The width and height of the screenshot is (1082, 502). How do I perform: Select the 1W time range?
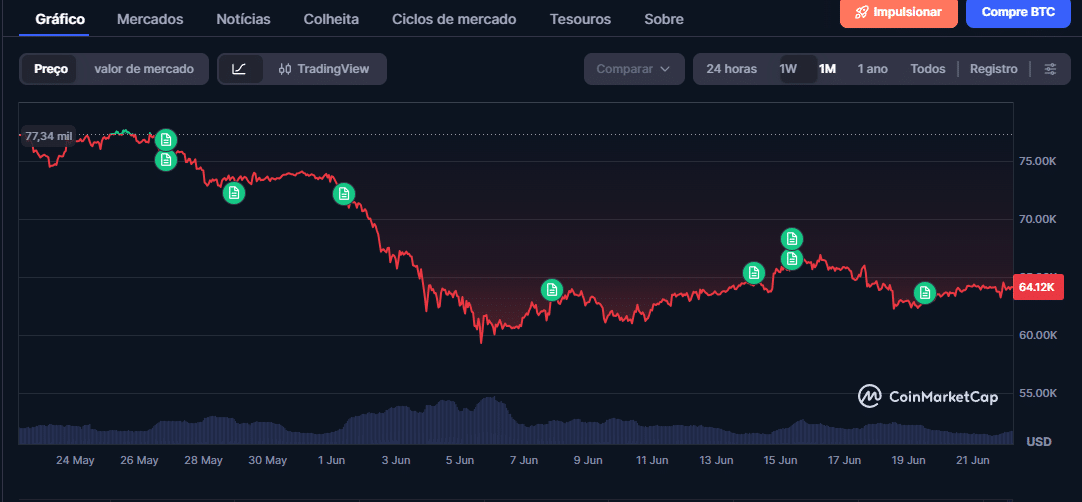(x=788, y=69)
